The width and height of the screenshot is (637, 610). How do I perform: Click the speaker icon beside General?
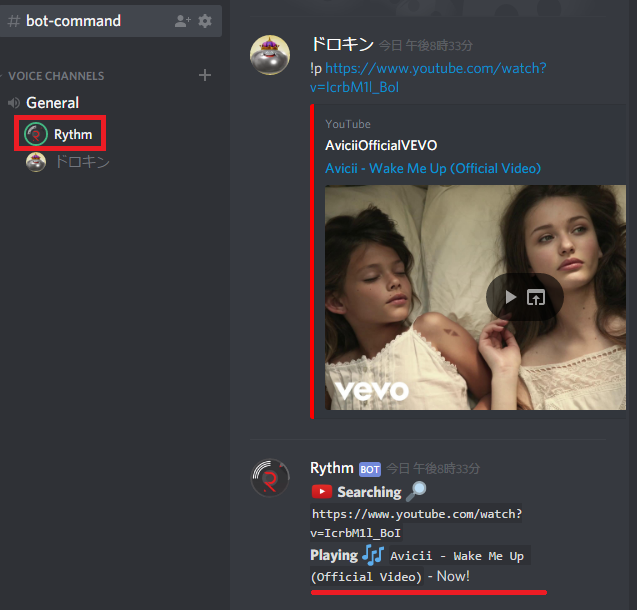(x=14, y=103)
